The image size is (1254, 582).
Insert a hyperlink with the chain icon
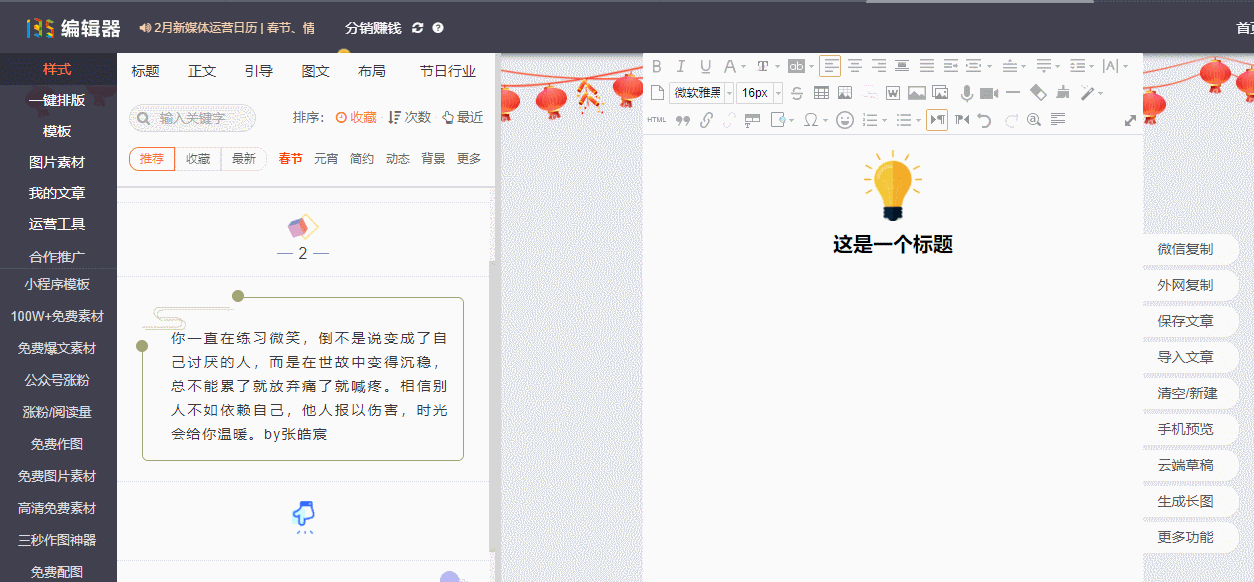point(706,120)
